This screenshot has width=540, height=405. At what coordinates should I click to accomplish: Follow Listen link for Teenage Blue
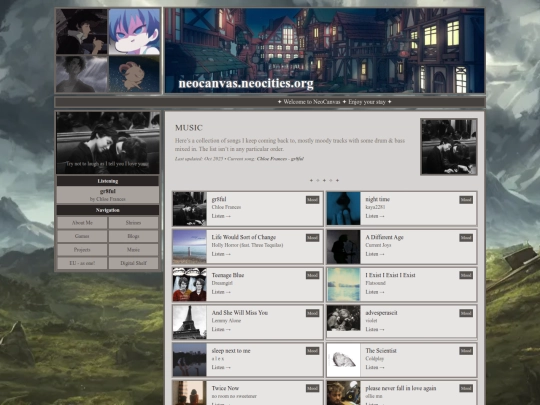221,292
